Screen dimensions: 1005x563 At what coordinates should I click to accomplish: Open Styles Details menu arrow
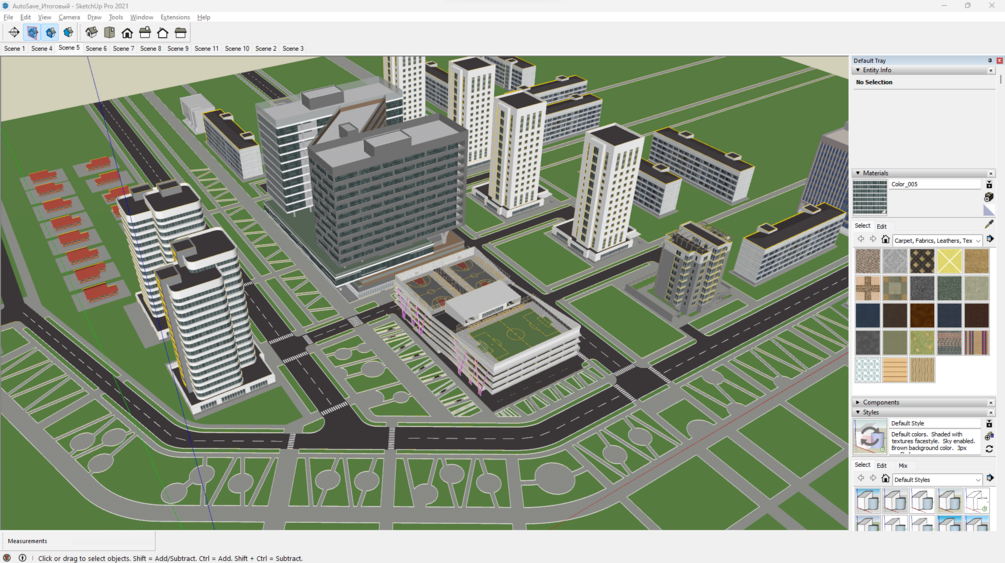pos(990,479)
